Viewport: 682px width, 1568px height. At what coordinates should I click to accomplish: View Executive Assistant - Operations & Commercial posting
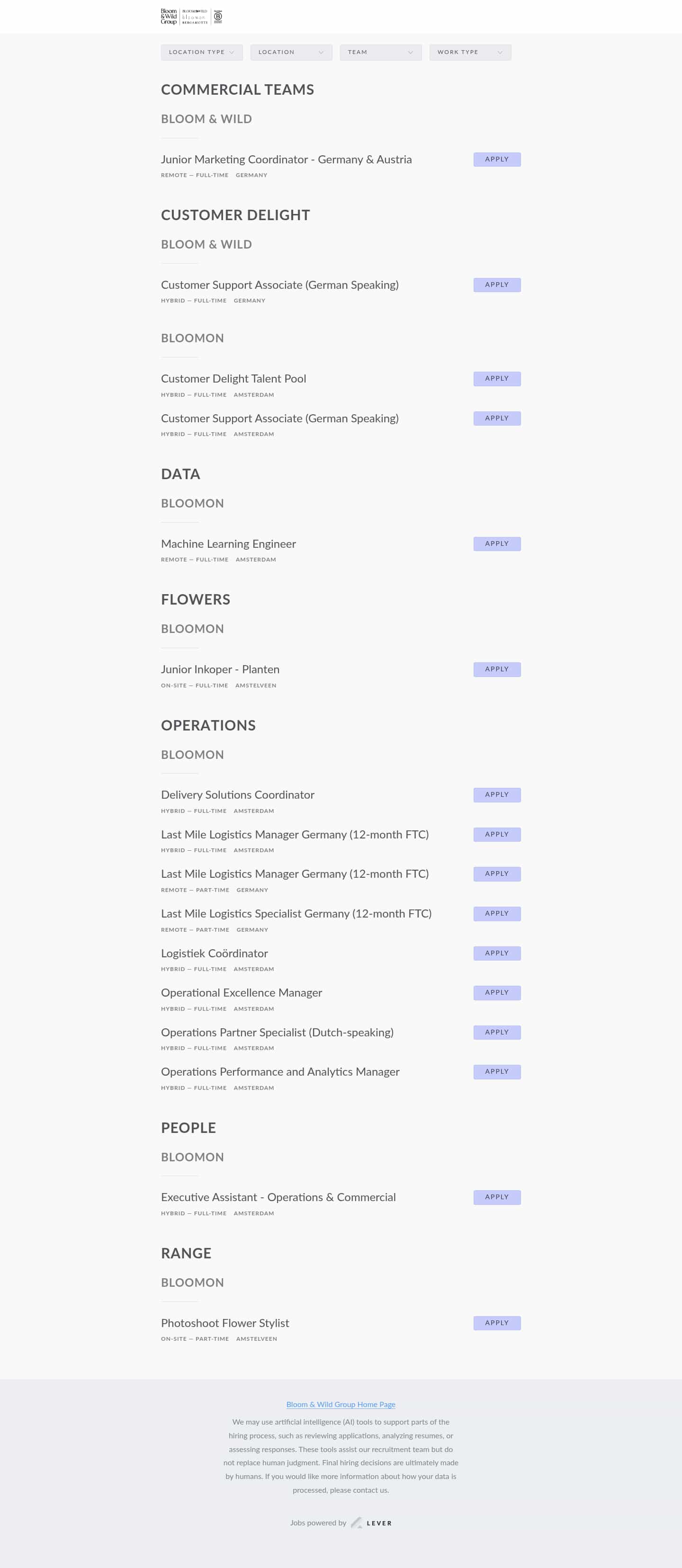(278, 1197)
